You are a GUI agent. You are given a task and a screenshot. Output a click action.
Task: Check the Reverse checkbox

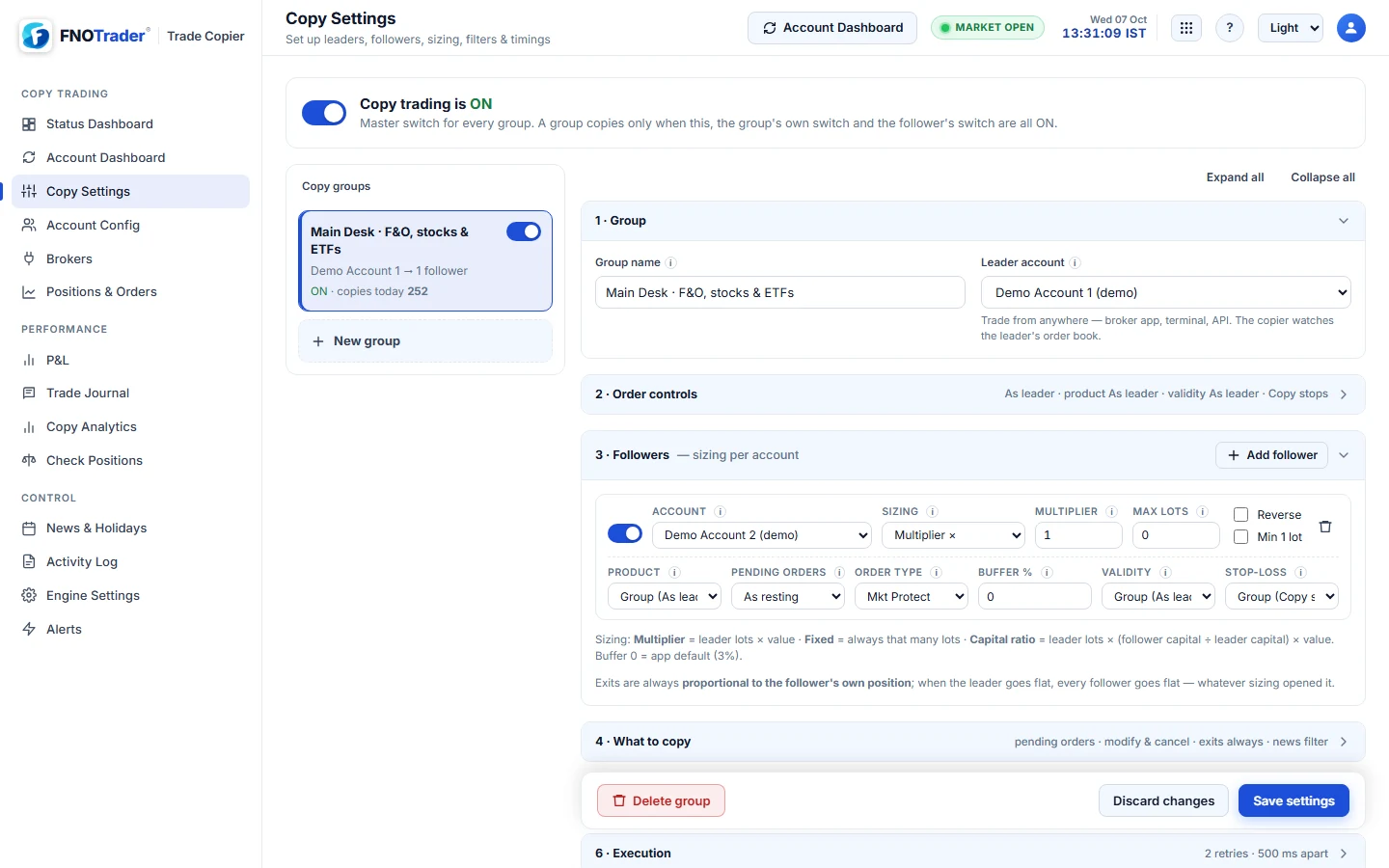pos(1241,515)
